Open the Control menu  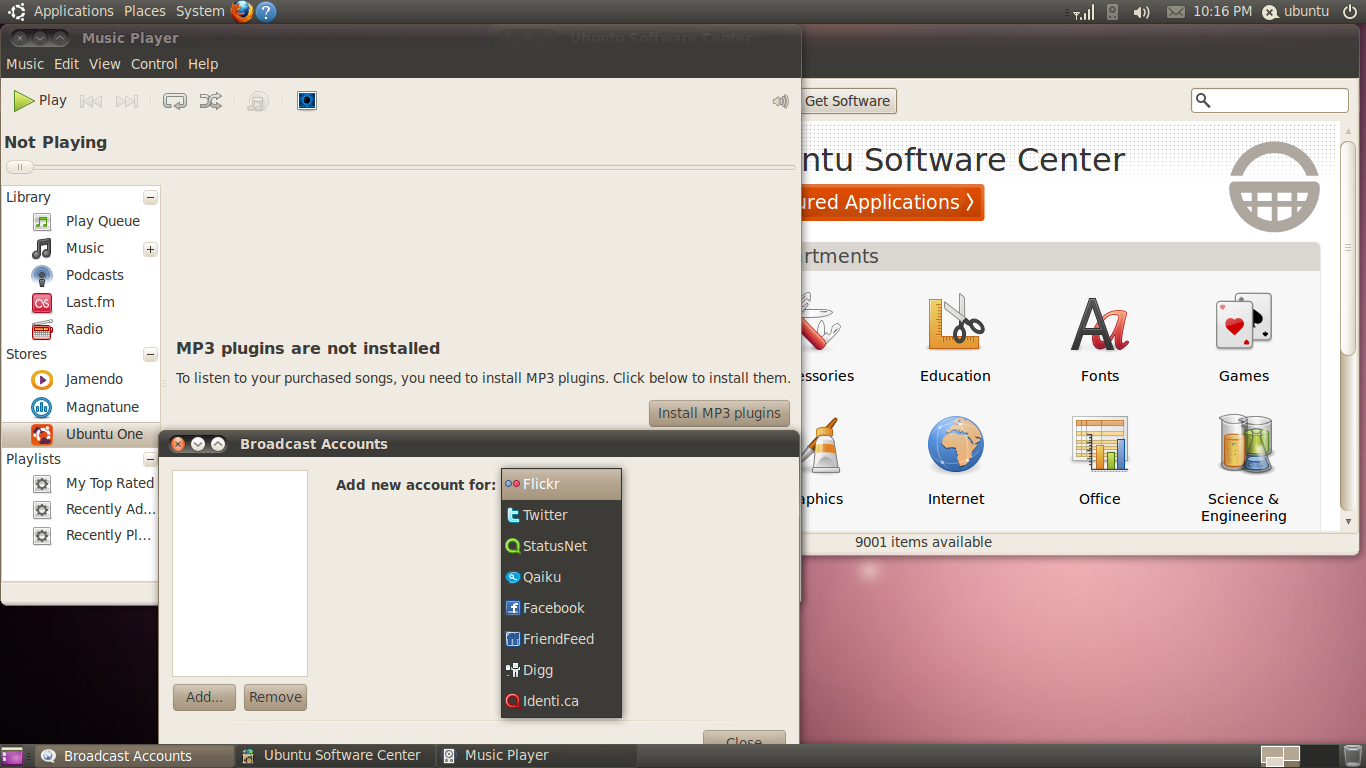[x=154, y=64]
